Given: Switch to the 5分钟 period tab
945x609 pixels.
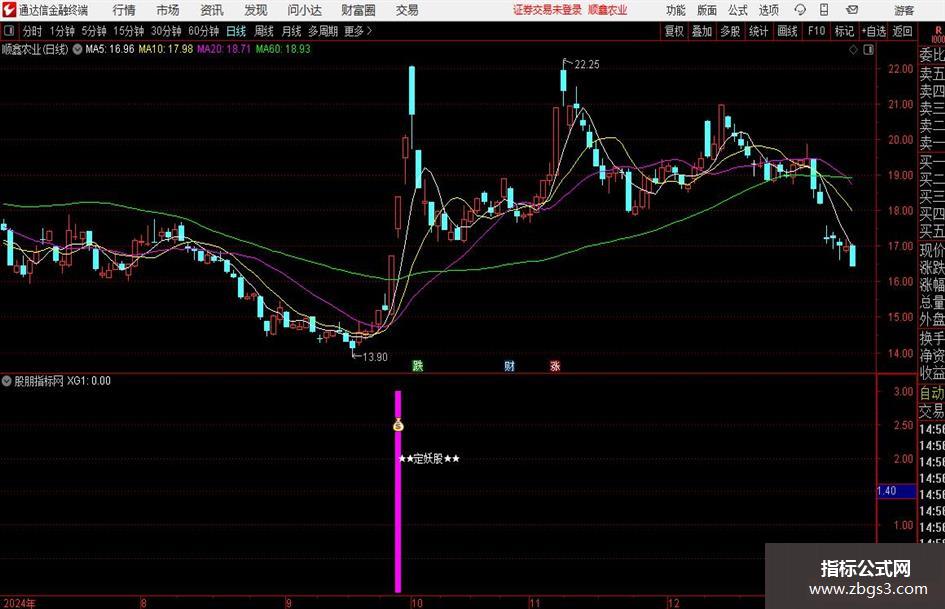Looking at the screenshot, I should coord(94,31).
